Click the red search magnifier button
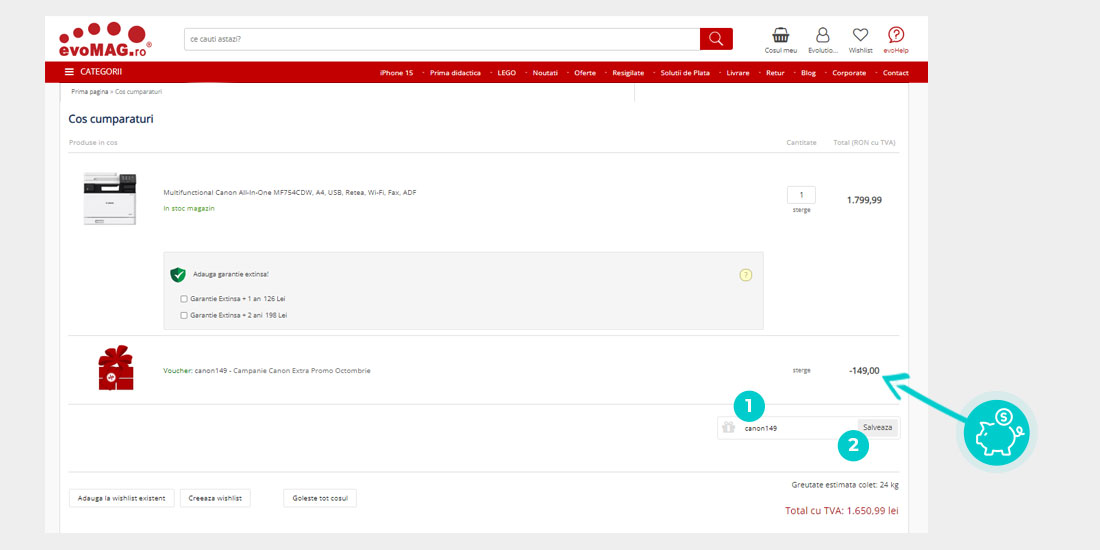1100x550 pixels. [716, 39]
